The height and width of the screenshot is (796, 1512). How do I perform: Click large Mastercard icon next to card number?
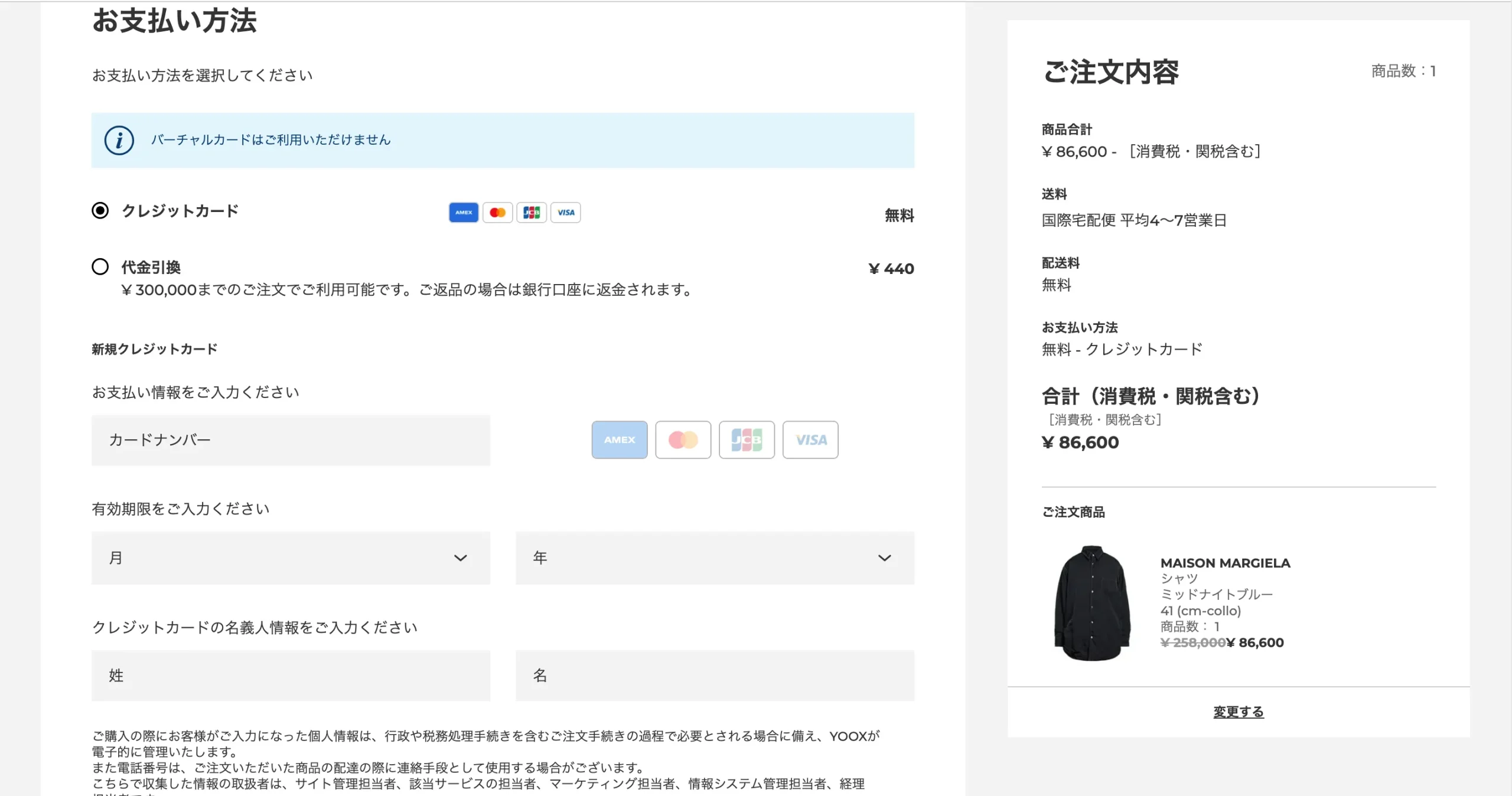pos(683,440)
